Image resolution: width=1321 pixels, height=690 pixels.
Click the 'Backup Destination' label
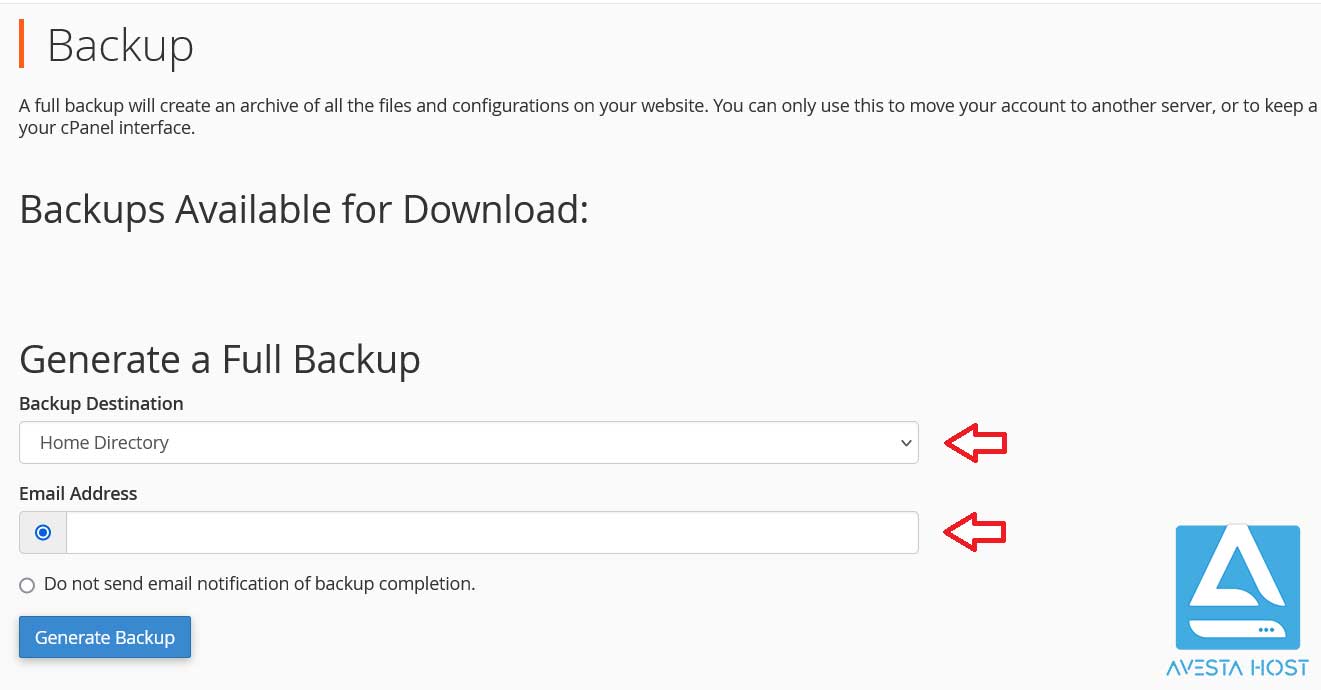pyautogui.click(x=101, y=404)
